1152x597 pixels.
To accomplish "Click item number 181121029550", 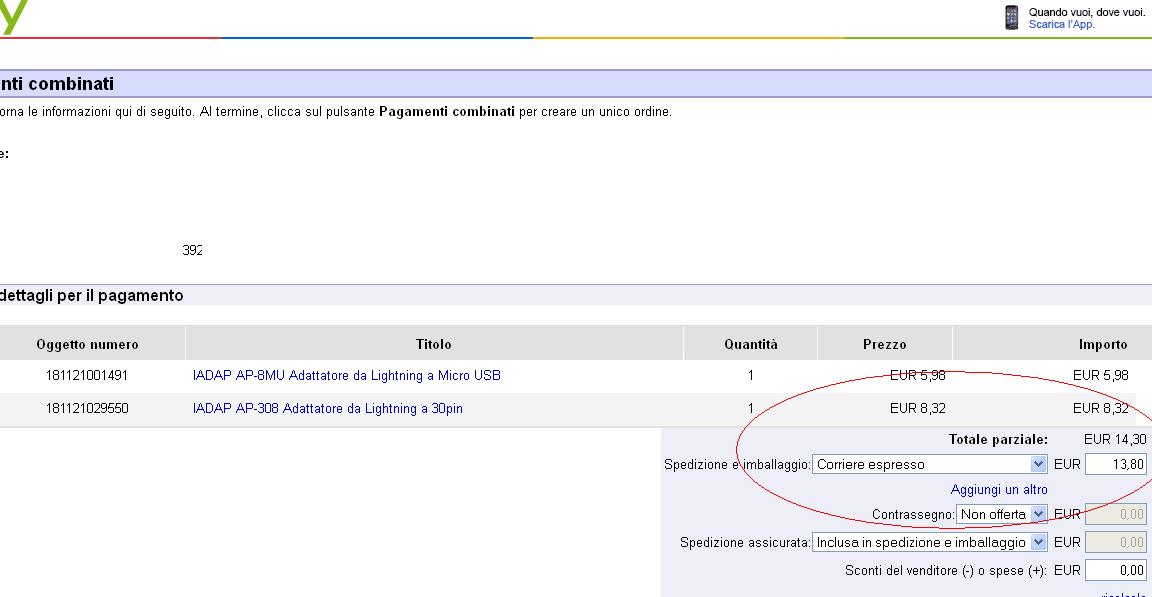I will (87, 409).
